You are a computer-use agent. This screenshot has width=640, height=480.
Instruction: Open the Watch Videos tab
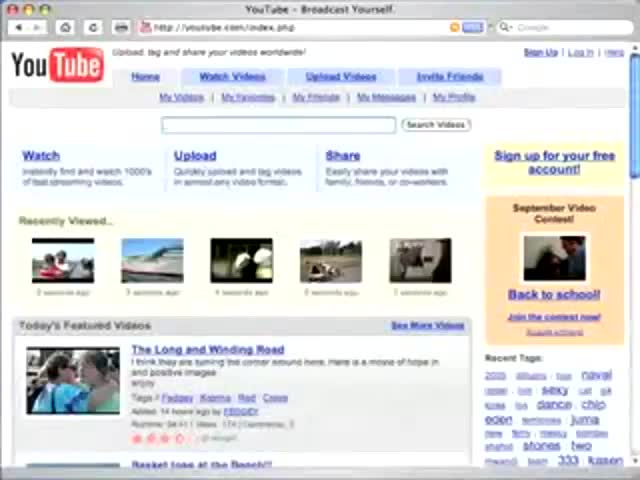coord(232,76)
